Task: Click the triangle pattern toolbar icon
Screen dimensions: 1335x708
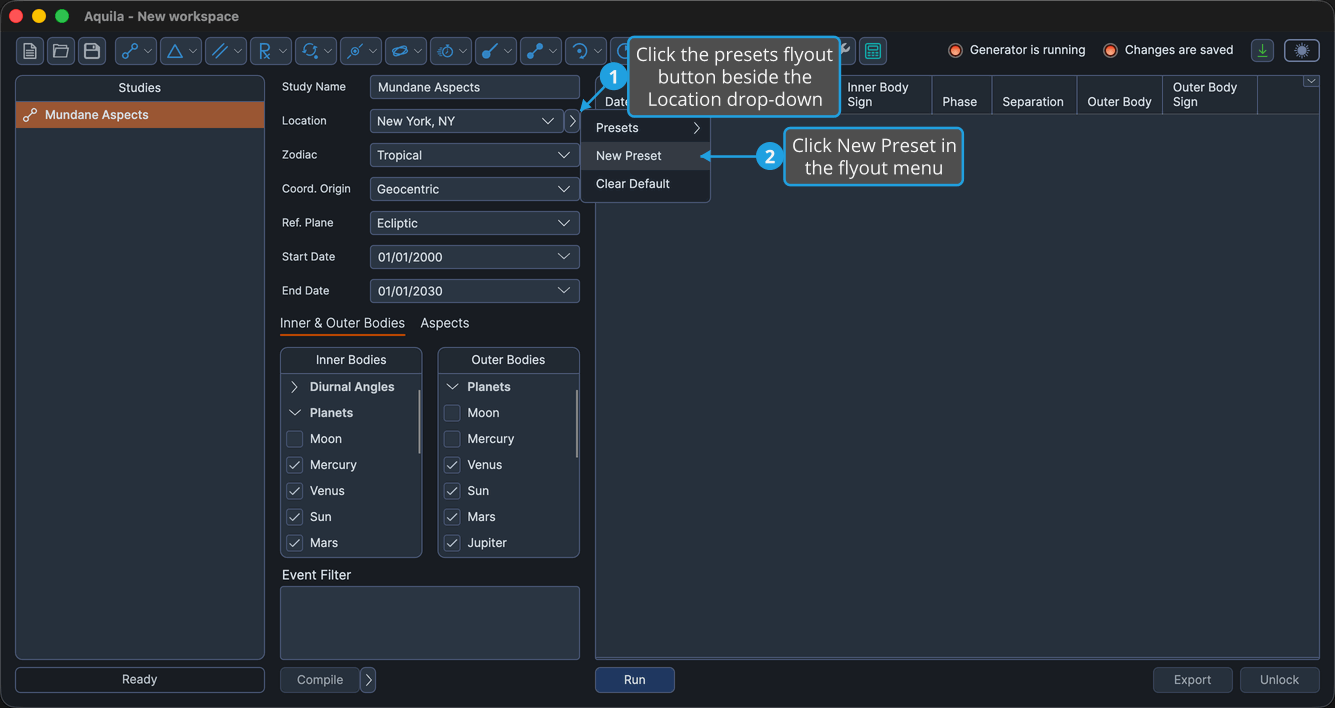Action: pyautogui.click(x=175, y=51)
